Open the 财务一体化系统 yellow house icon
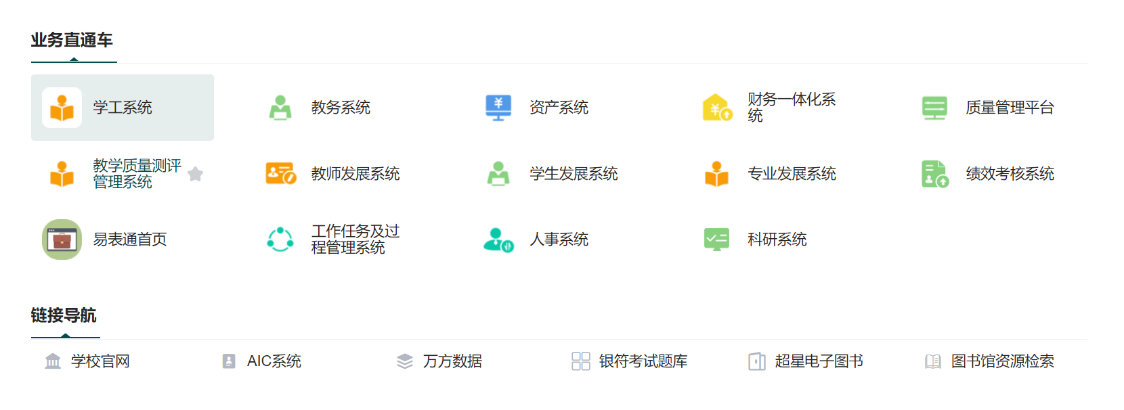Image resolution: width=1124 pixels, height=410 pixels. pos(717,108)
